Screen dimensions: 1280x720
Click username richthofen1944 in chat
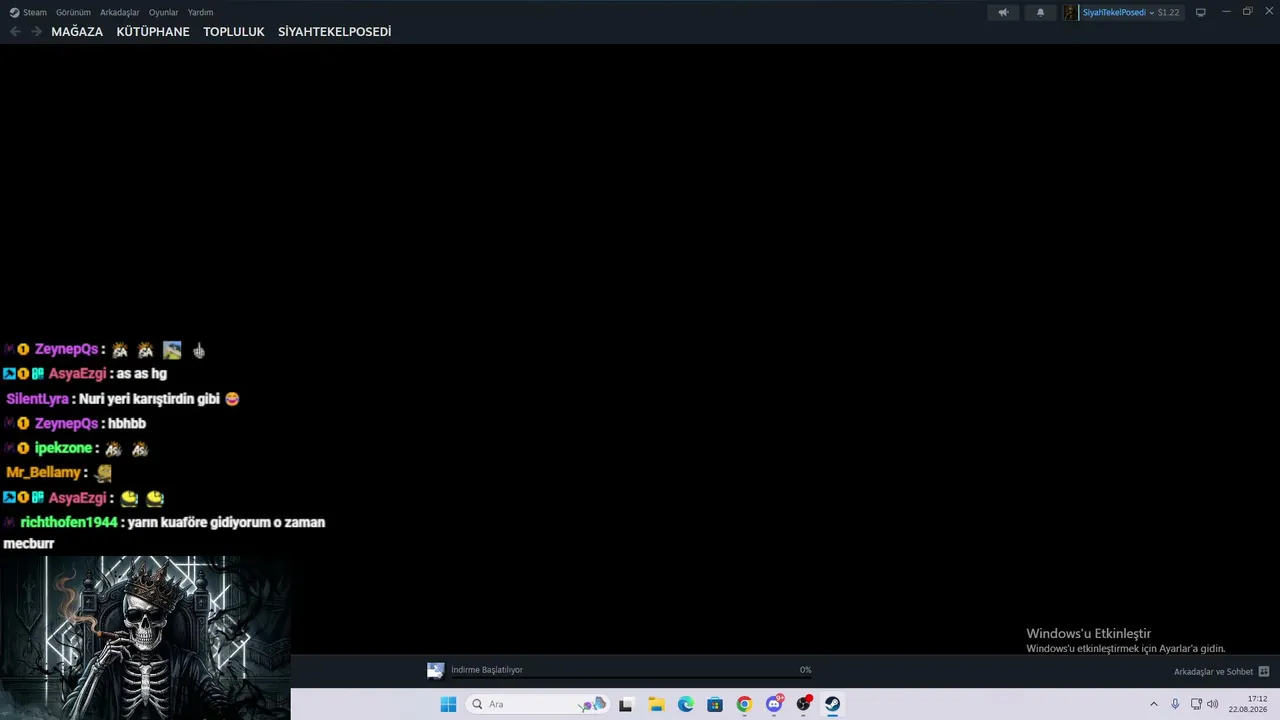click(x=69, y=522)
